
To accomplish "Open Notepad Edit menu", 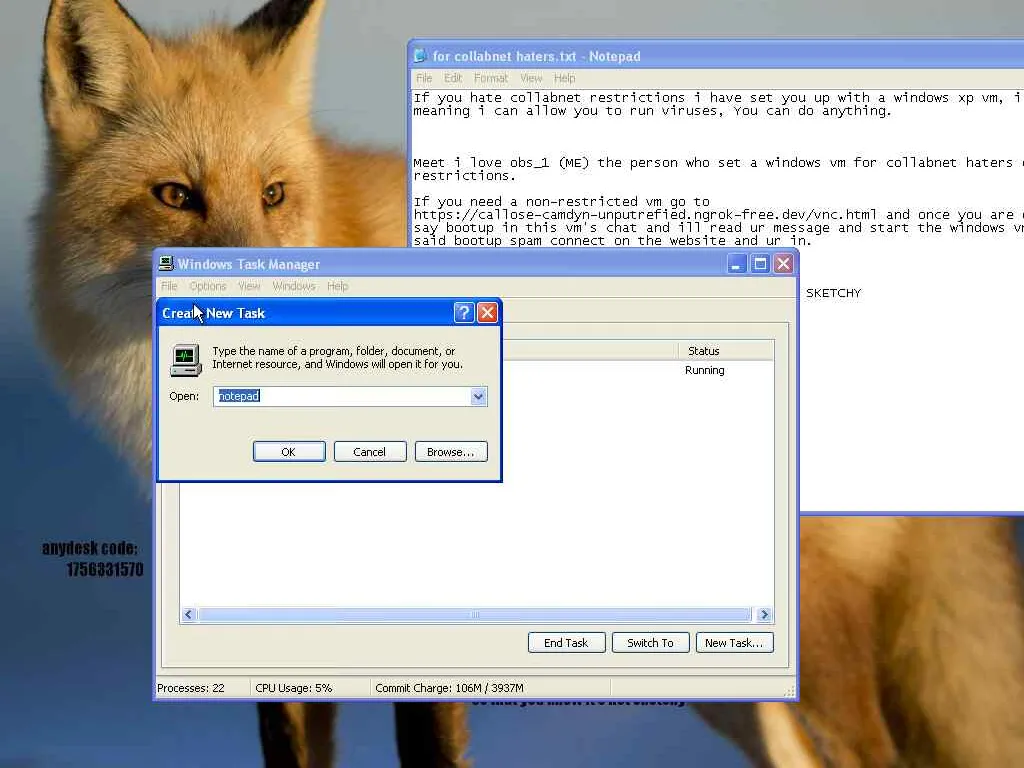I will click(x=453, y=78).
